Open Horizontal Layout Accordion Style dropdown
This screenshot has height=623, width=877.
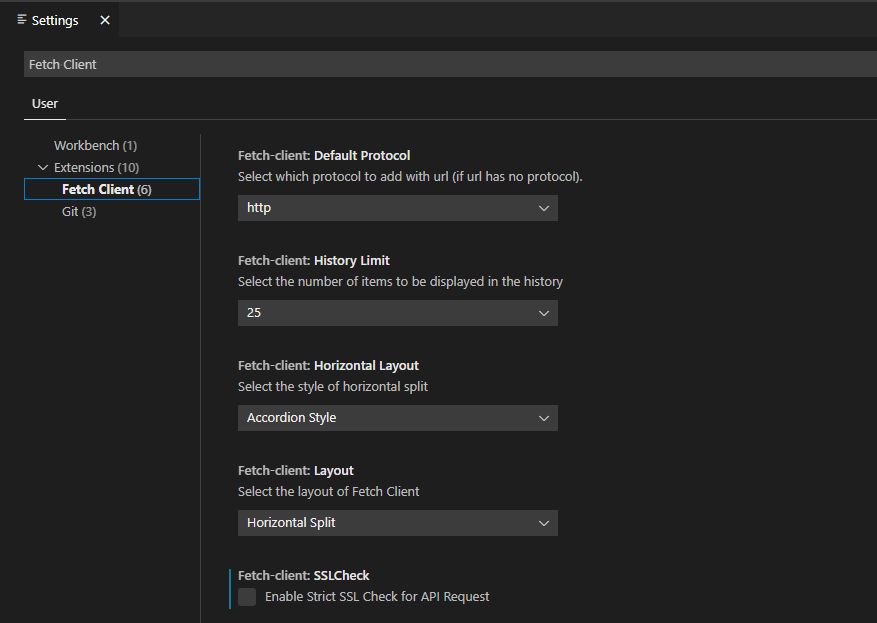point(398,418)
